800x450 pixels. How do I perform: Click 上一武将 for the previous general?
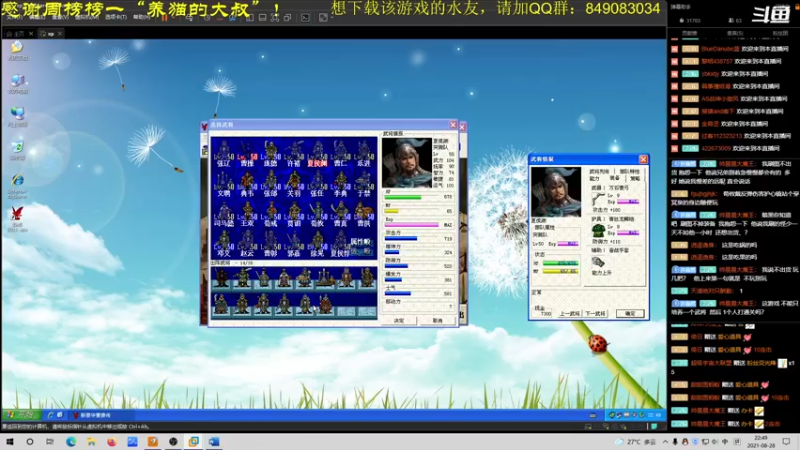tap(568, 313)
